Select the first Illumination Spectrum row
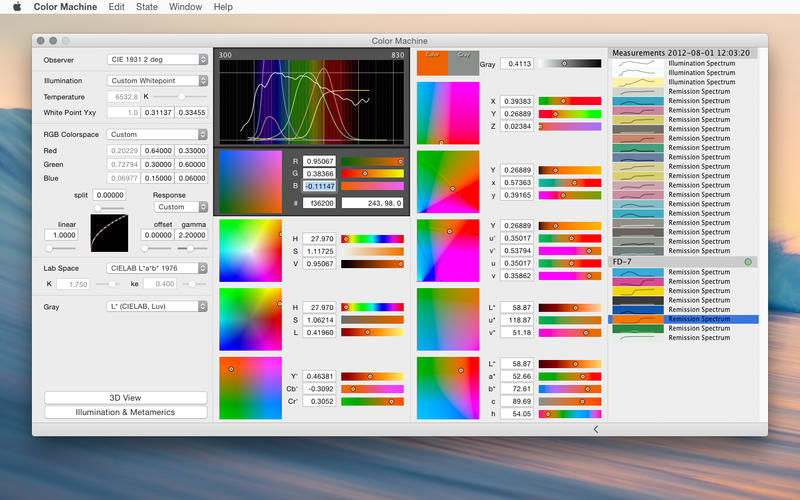 [684, 63]
